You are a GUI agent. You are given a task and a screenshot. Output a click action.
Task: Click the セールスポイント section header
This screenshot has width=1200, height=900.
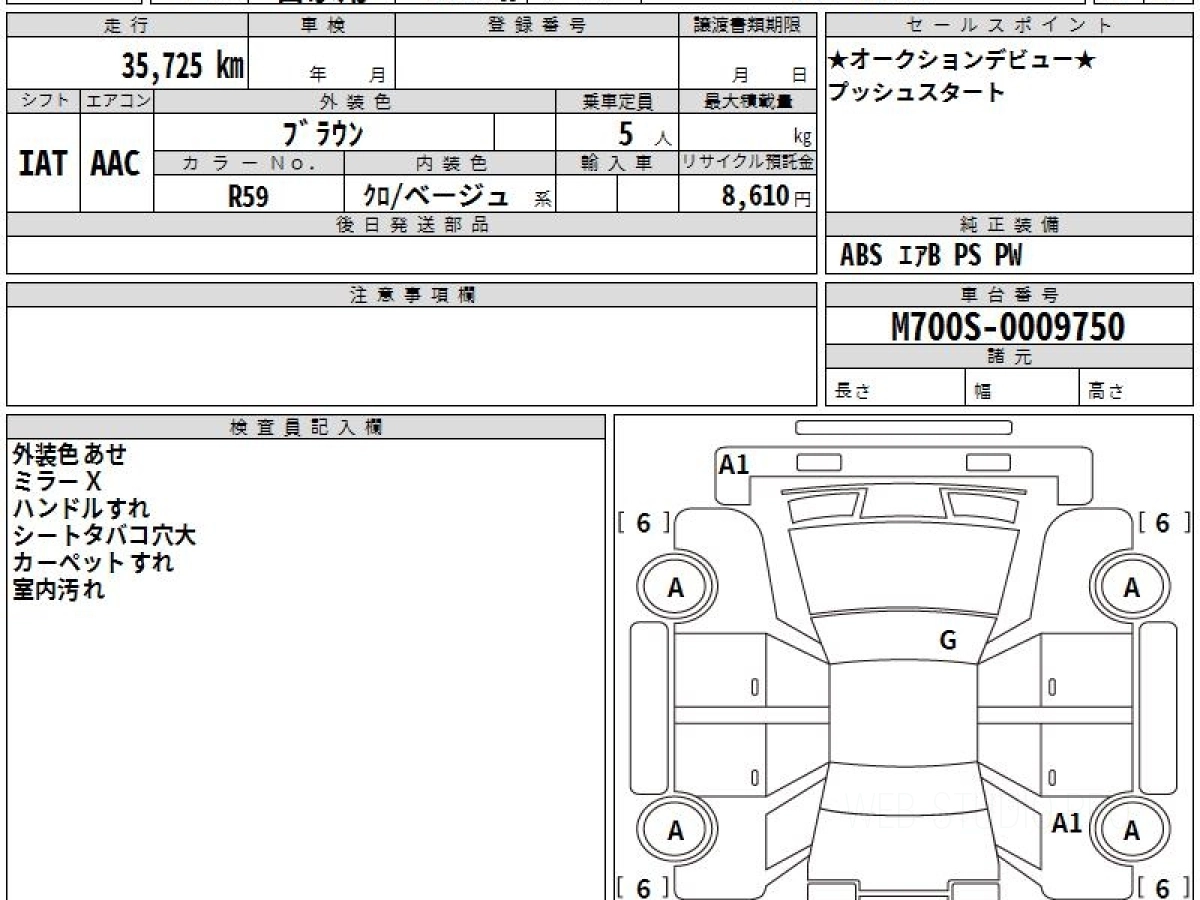tap(1010, 26)
